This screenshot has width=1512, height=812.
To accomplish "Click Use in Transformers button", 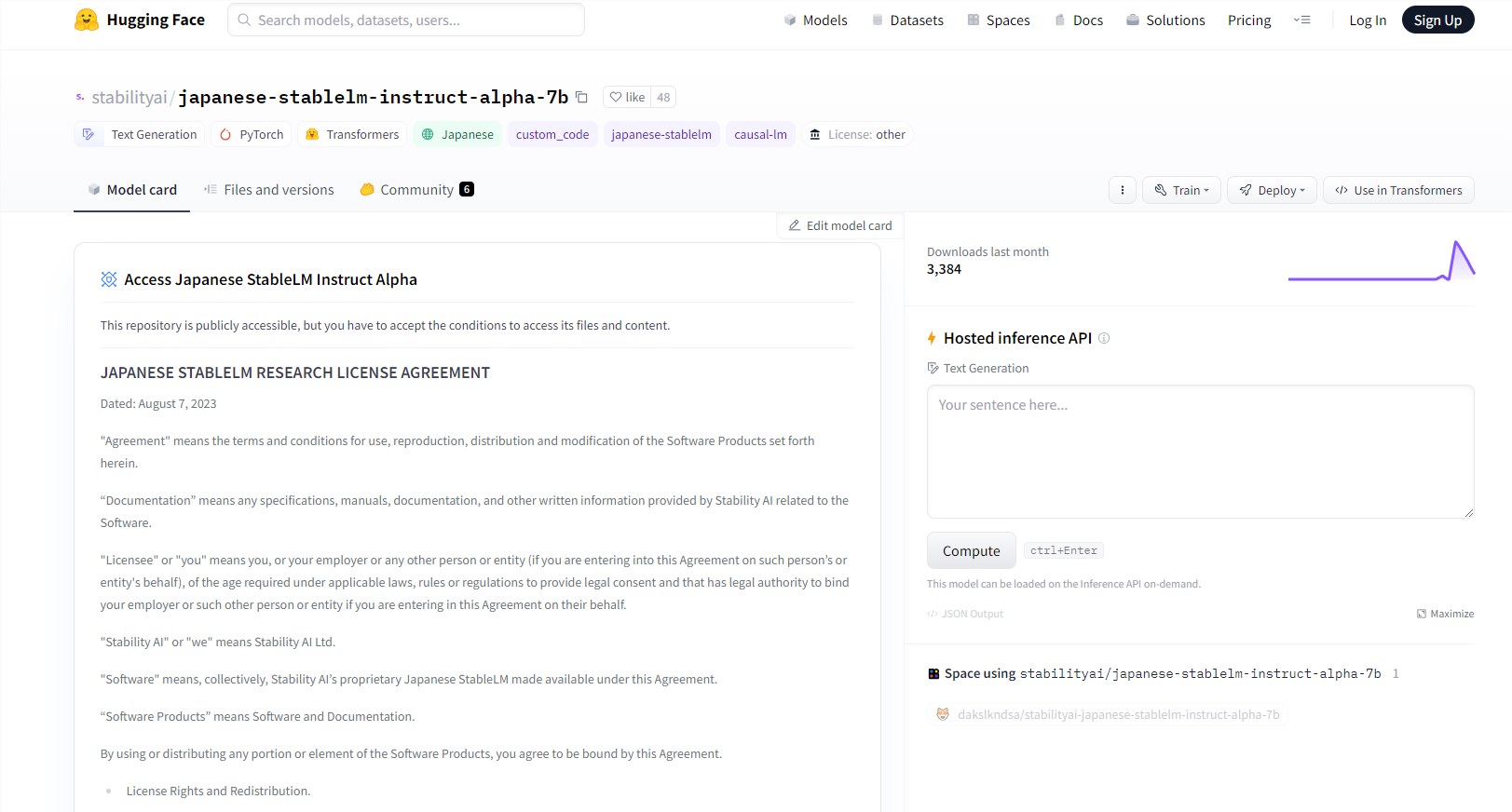I will 1398,190.
